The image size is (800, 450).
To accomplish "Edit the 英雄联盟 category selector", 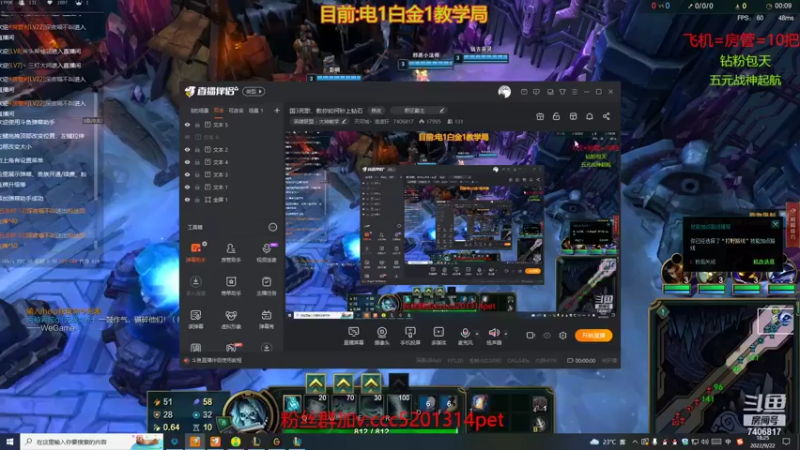I will point(319,121).
